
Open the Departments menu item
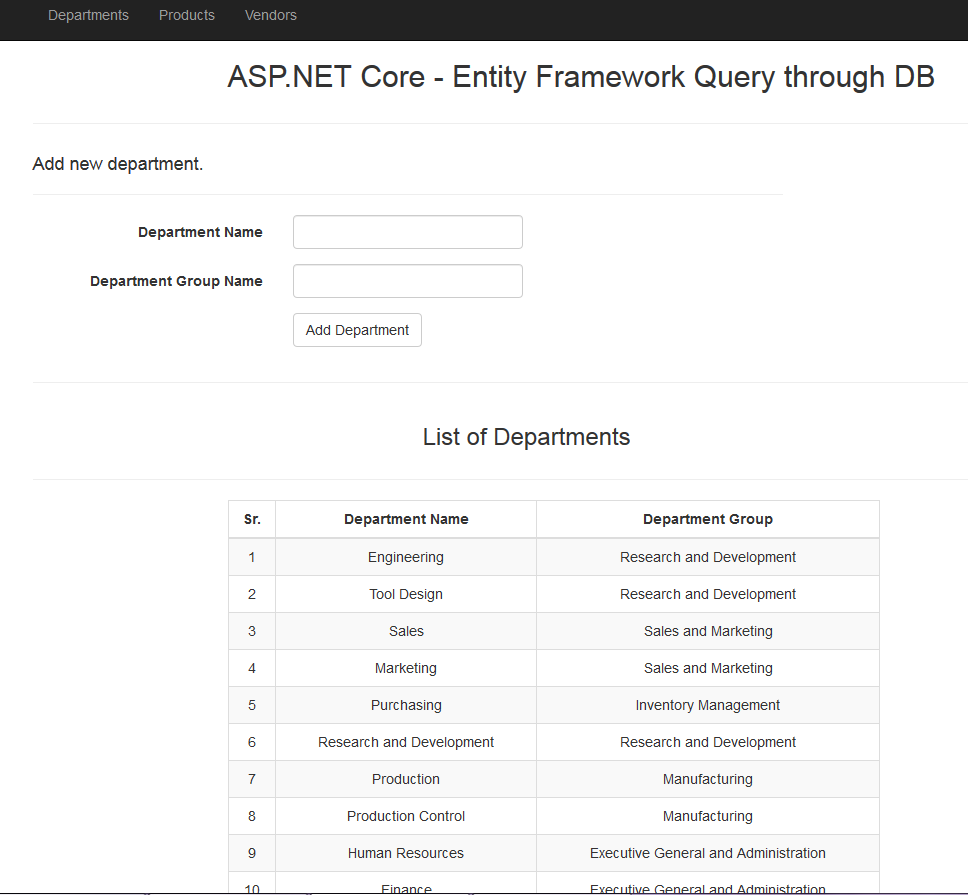[88, 15]
